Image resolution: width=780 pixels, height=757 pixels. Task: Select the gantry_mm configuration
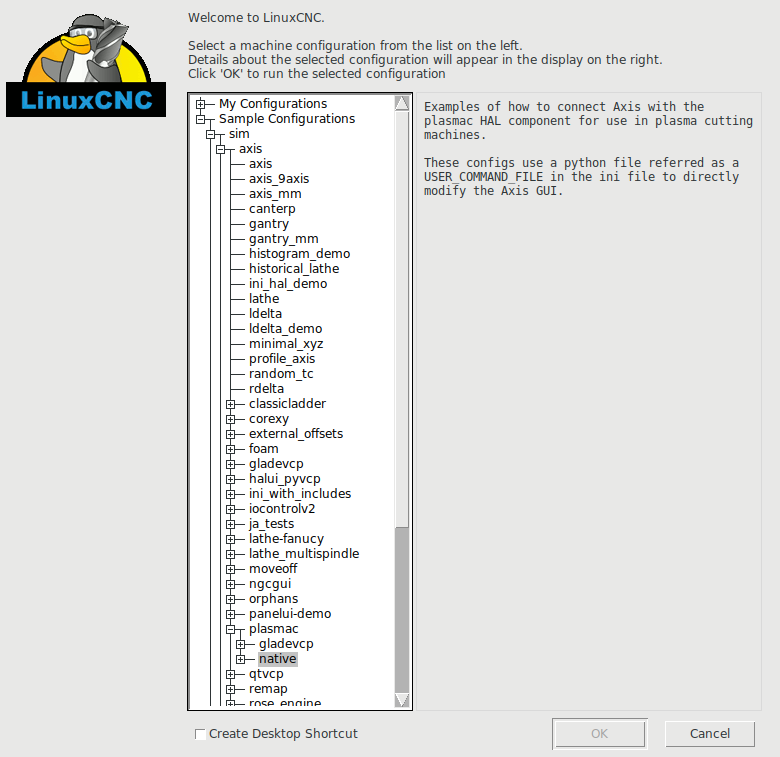284,239
